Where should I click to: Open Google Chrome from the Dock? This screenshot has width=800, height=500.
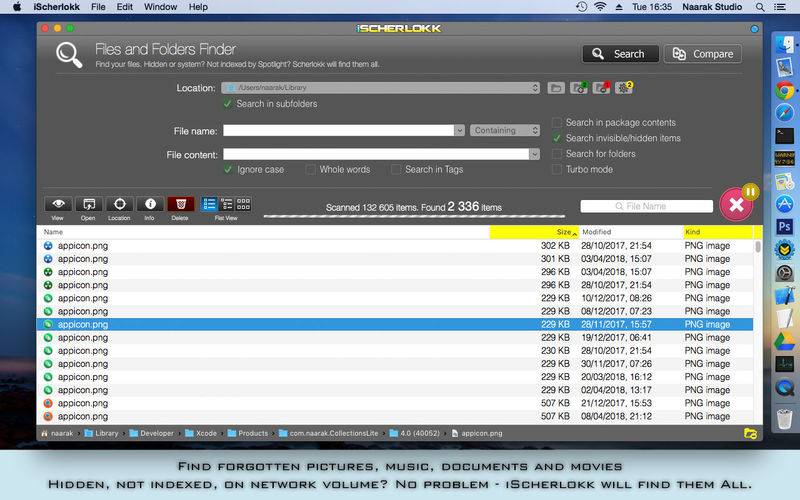click(785, 90)
